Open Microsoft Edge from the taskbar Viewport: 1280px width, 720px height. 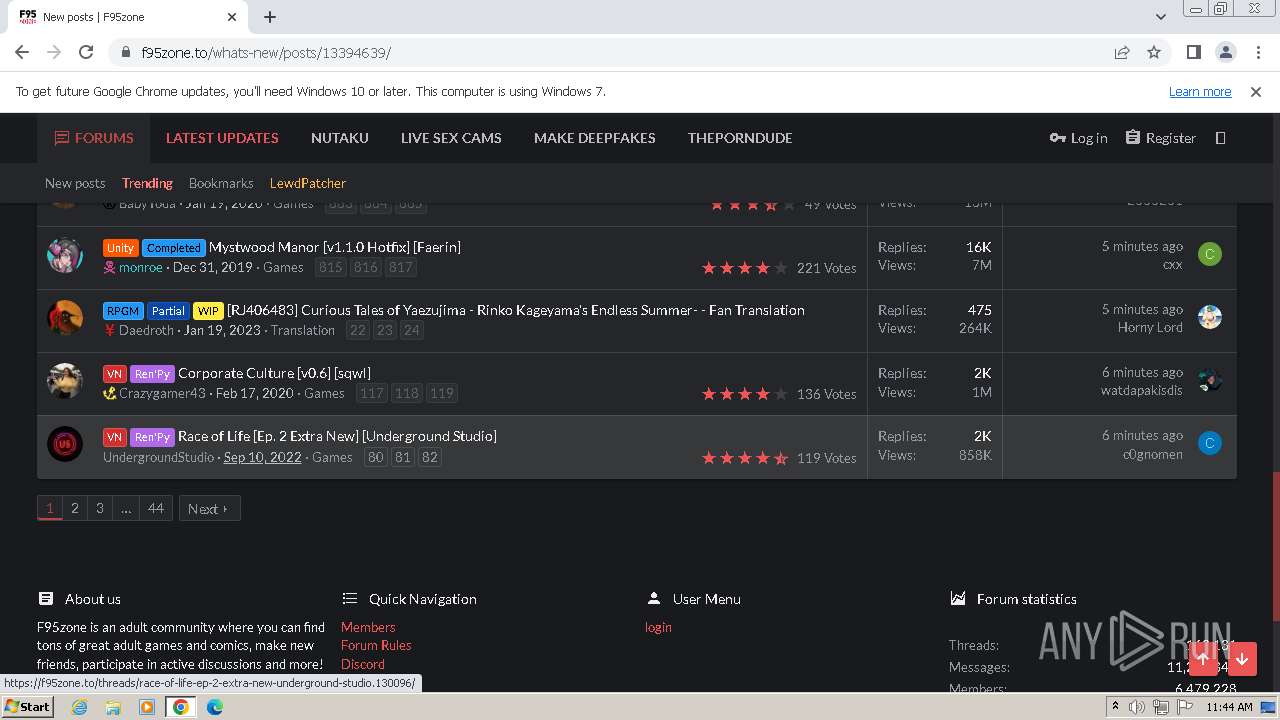[215, 707]
